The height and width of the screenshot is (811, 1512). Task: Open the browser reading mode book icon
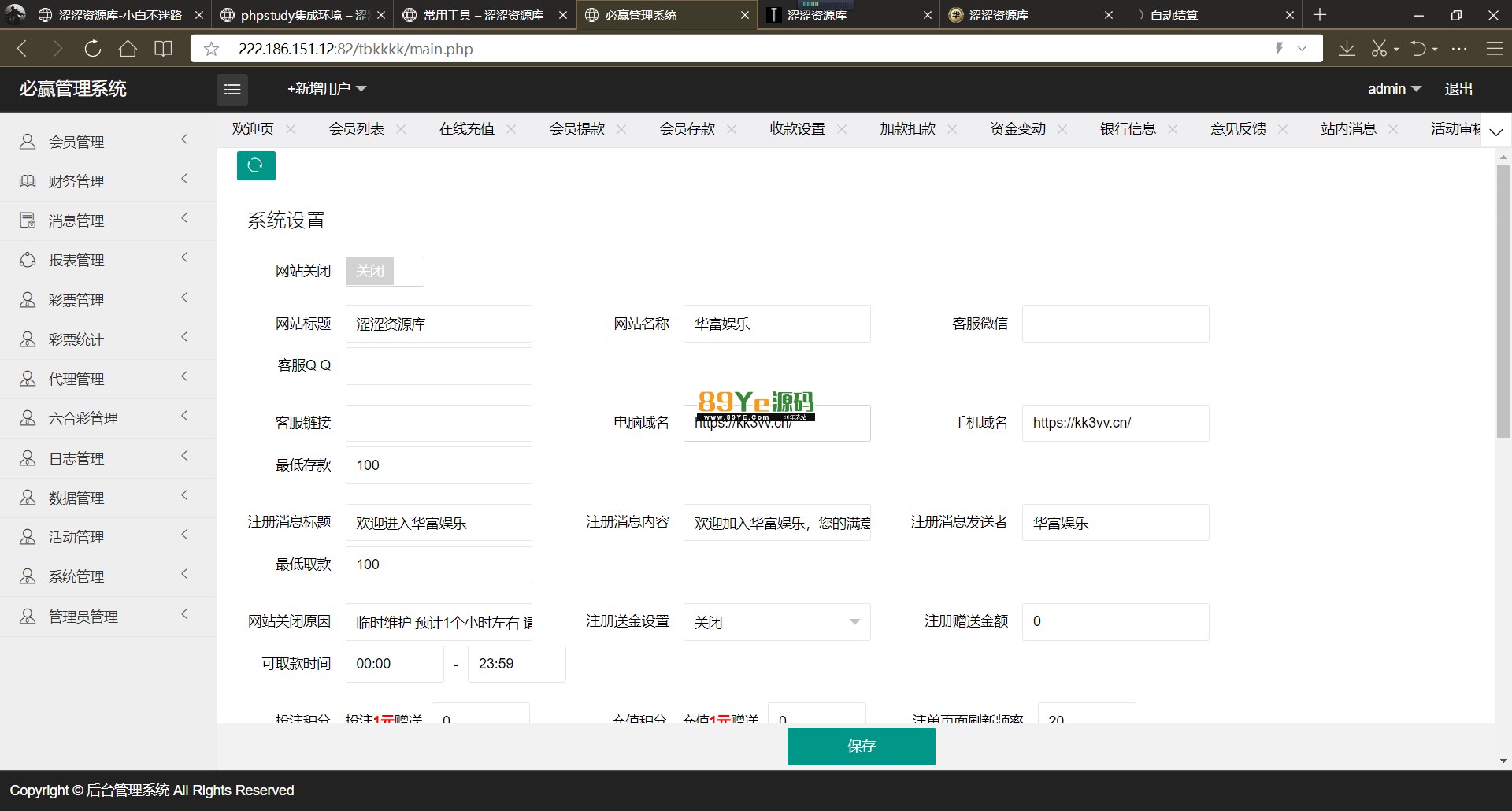click(x=163, y=49)
